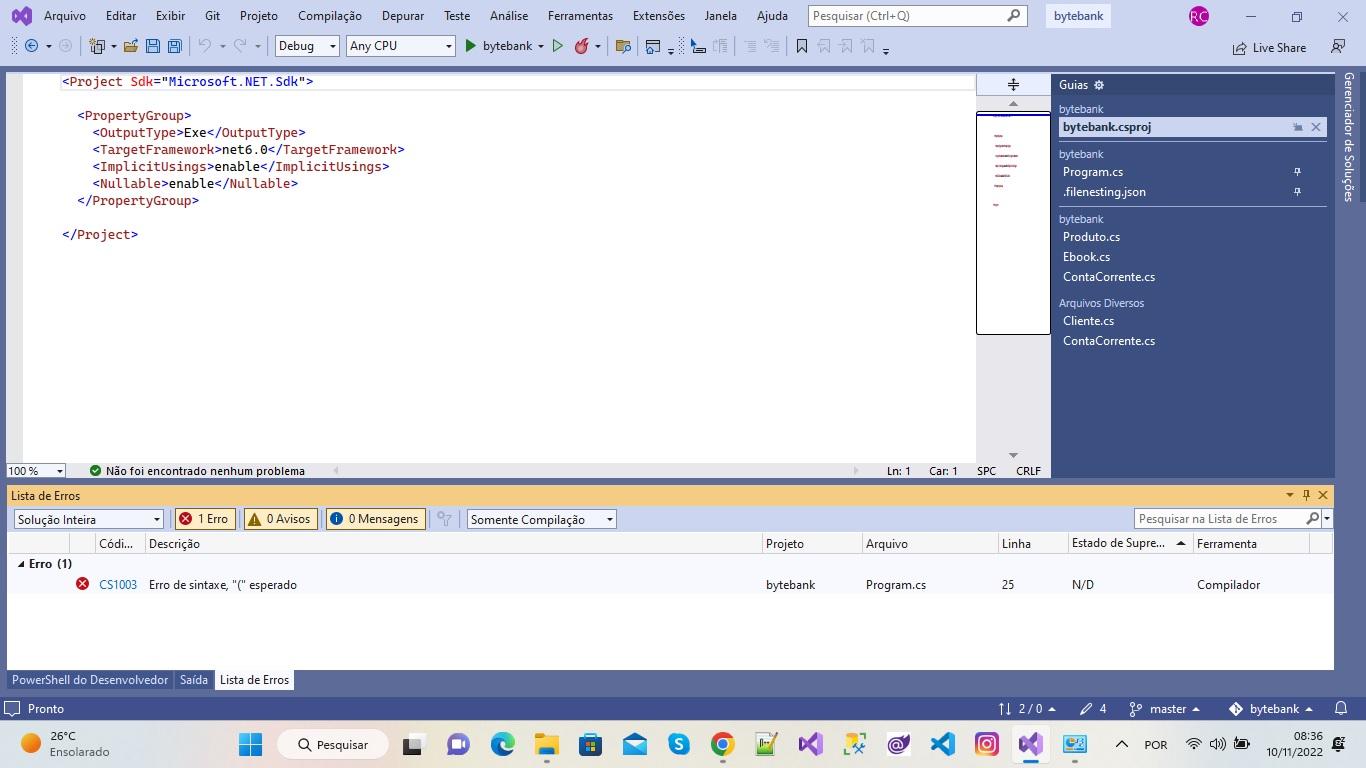The width and height of the screenshot is (1366, 768).
Task: Open Guias tab settings gear
Action: point(1099,85)
